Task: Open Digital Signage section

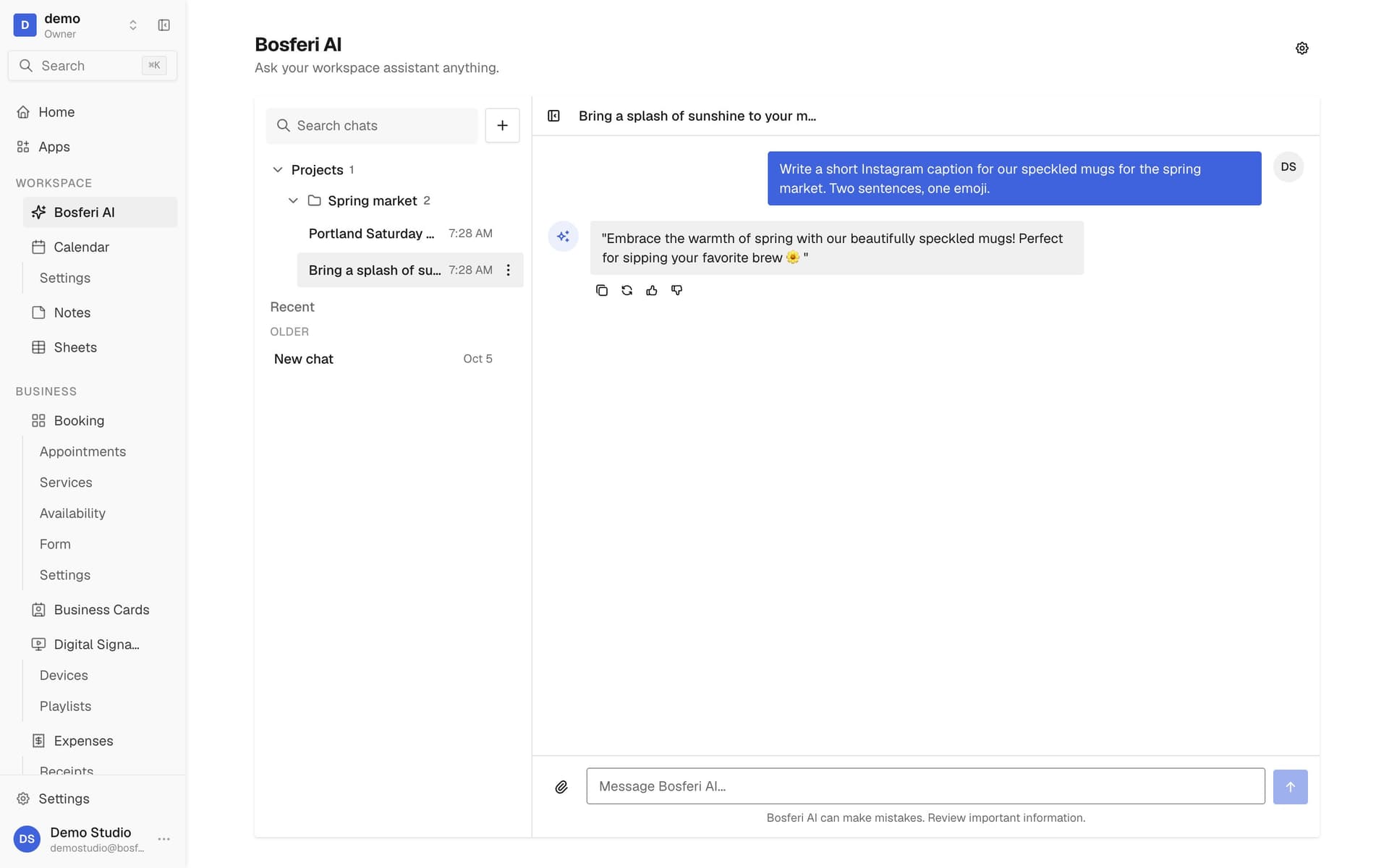Action: pyautogui.click(x=100, y=644)
